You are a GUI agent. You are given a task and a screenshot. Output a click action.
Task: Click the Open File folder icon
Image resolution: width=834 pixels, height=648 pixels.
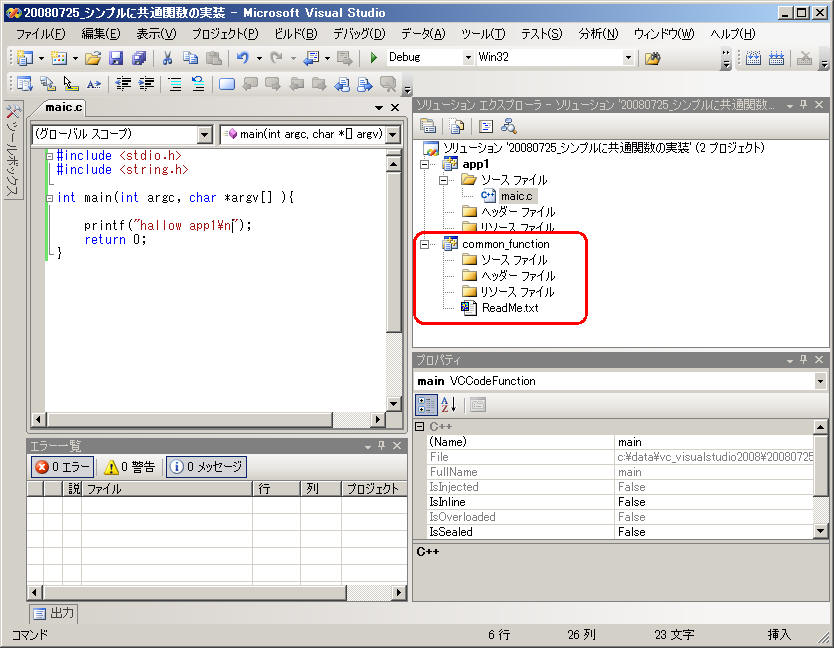pyautogui.click(x=92, y=58)
